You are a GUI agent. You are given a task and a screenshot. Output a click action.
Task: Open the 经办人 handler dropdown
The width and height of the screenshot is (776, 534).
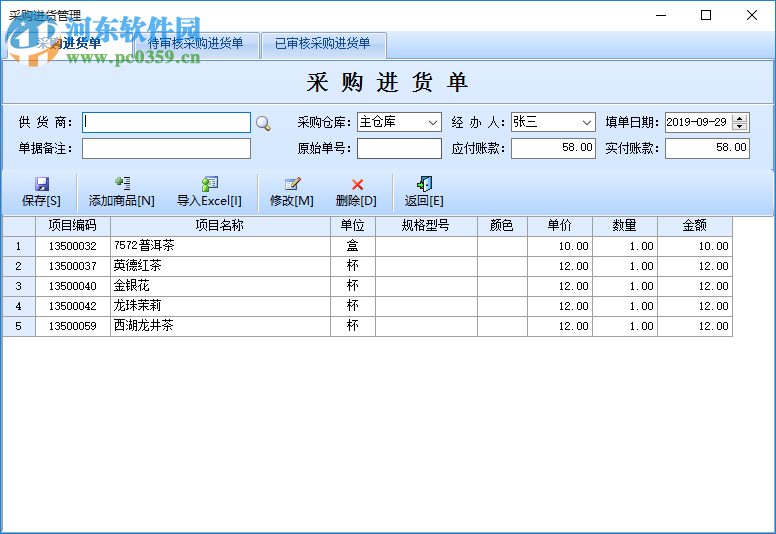pos(587,122)
